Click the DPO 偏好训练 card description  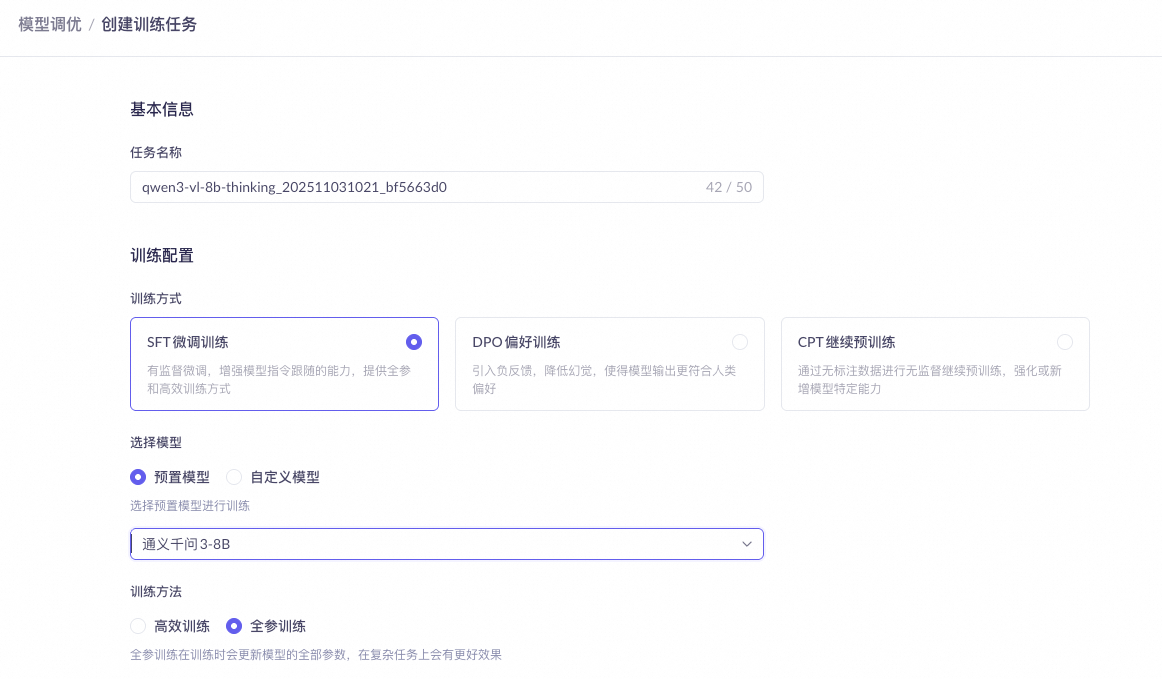pyautogui.click(x=604, y=380)
